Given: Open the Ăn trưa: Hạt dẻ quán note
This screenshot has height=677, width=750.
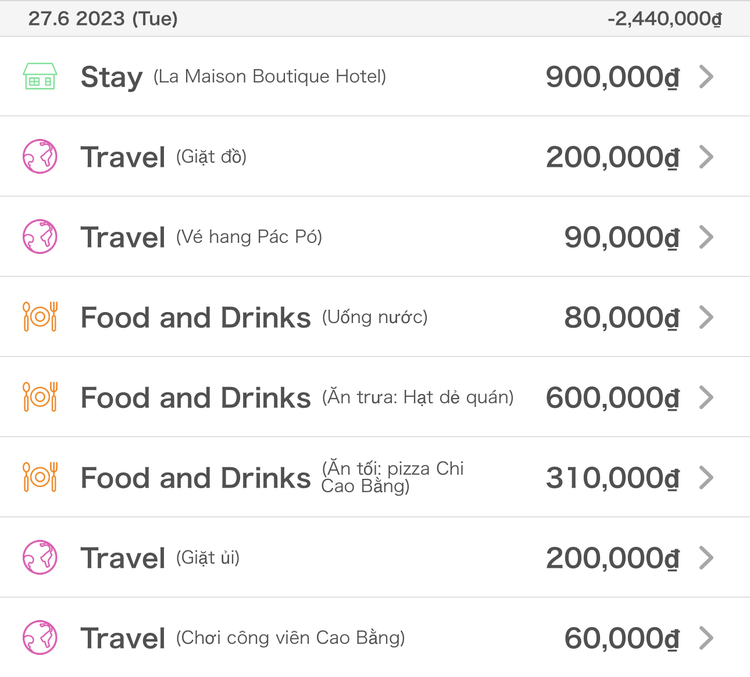Looking at the screenshot, I should [x=418, y=397].
